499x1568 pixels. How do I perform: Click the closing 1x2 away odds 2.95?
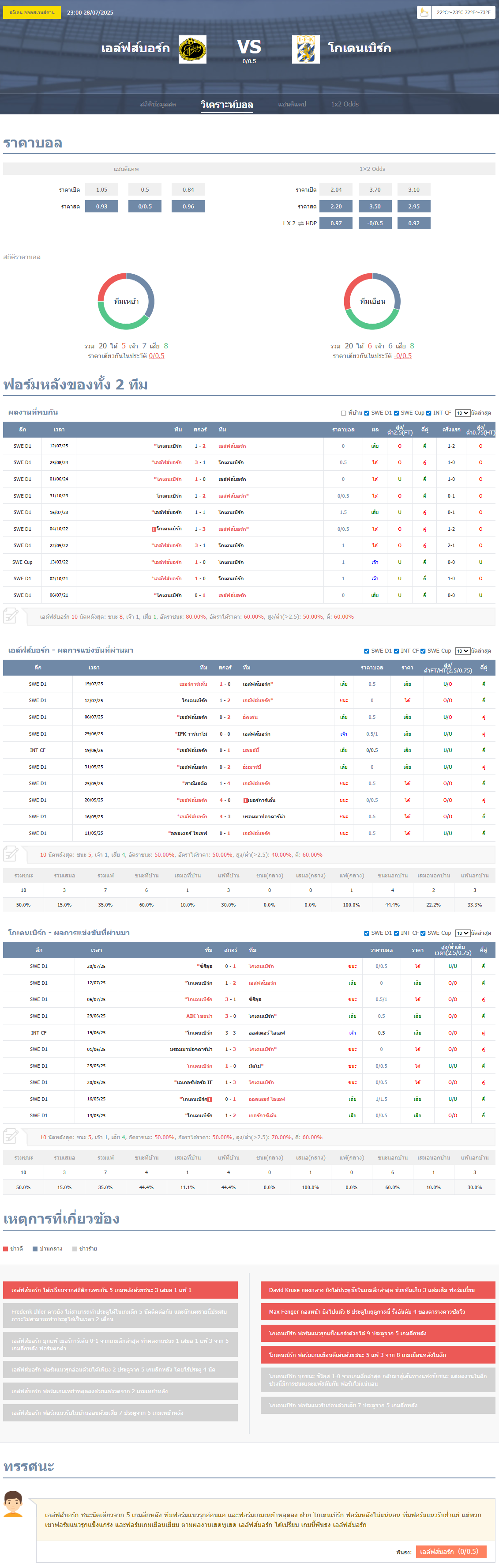pyautogui.click(x=414, y=206)
